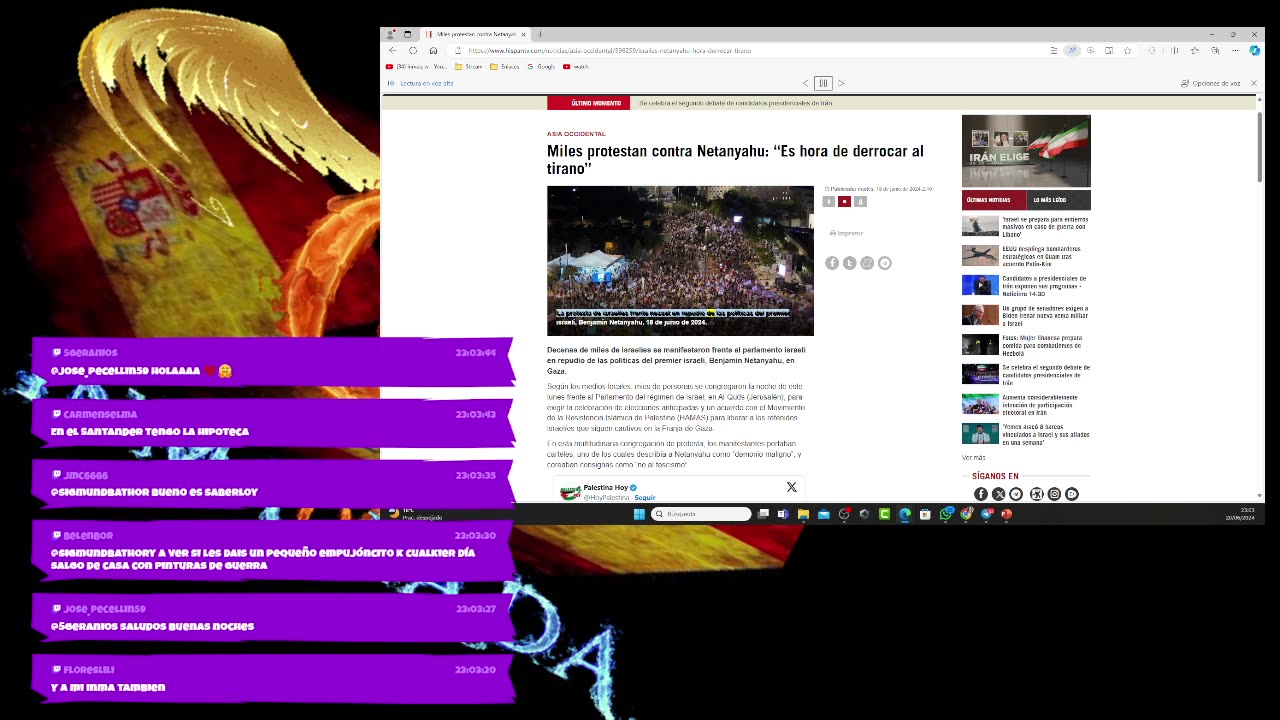Close the read aloud bar
Viewport: 1280px width, 720px height.
tap(1253, 83)
